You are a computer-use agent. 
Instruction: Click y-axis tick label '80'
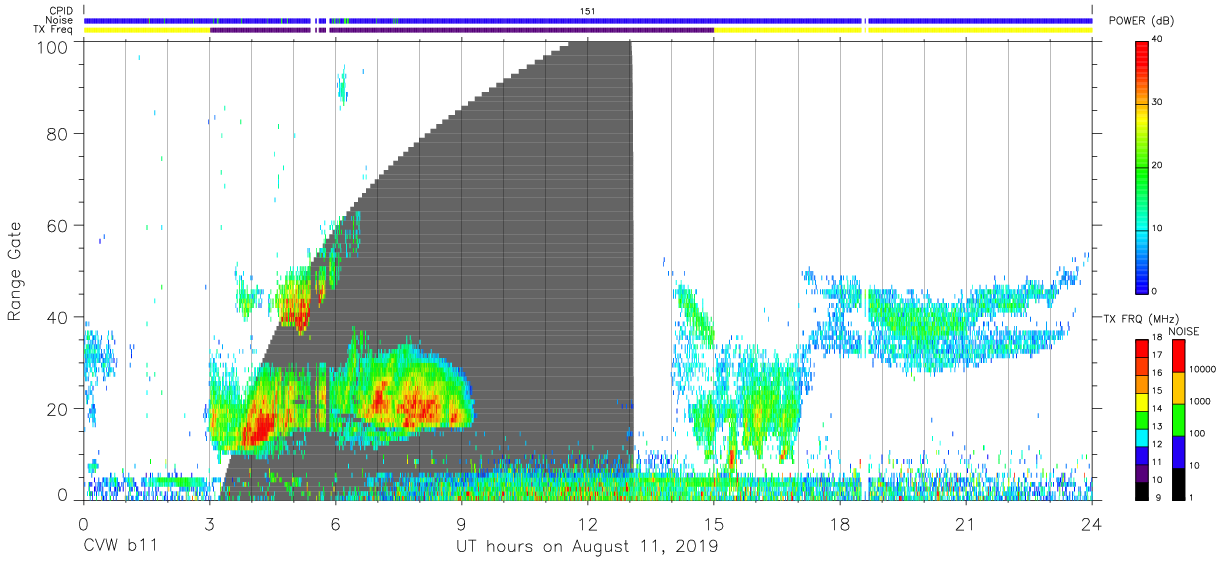coord(58,134)
